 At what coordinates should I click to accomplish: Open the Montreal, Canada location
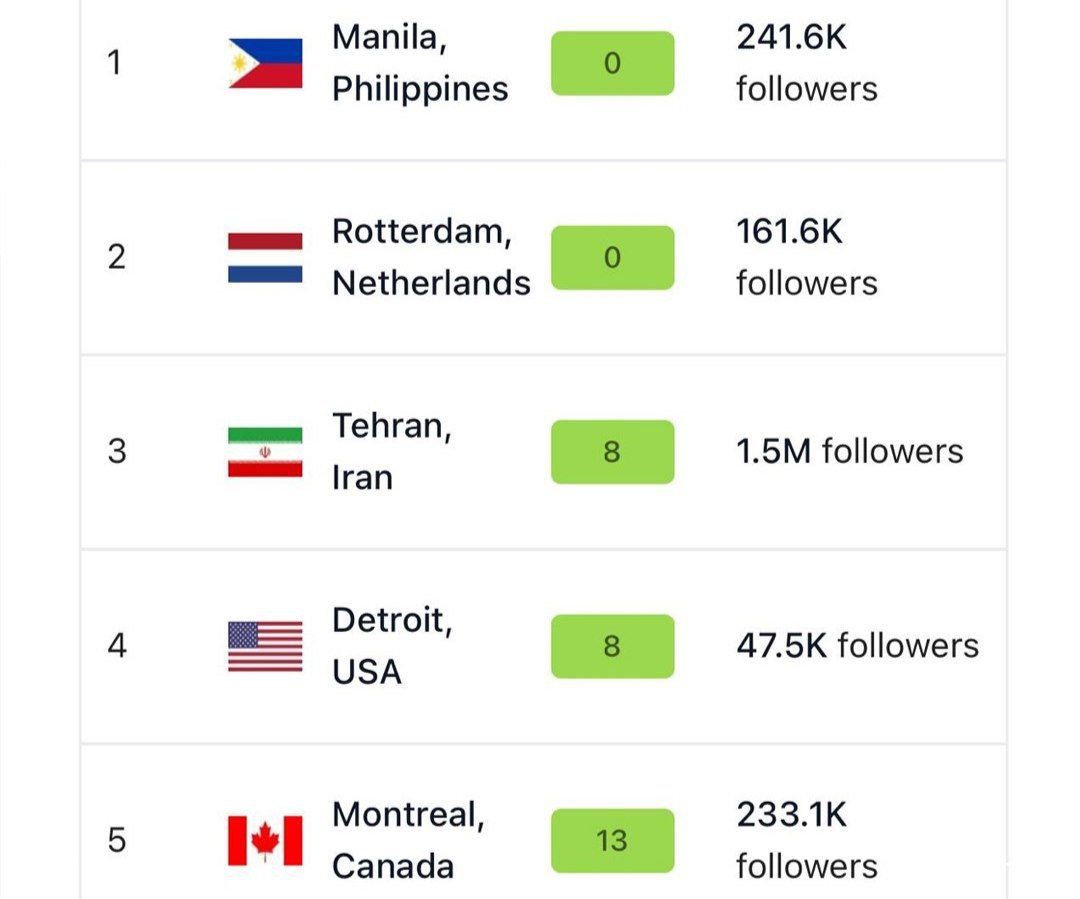tap(408, 840)
